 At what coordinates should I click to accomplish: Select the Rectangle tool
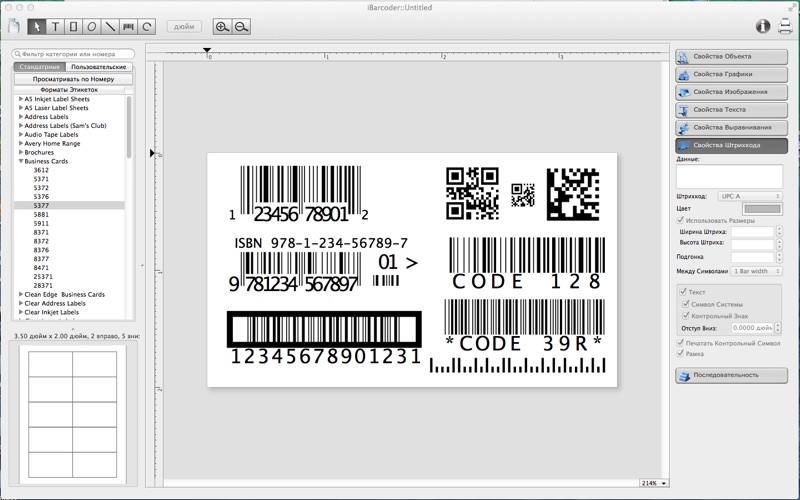tap(73, 27)
